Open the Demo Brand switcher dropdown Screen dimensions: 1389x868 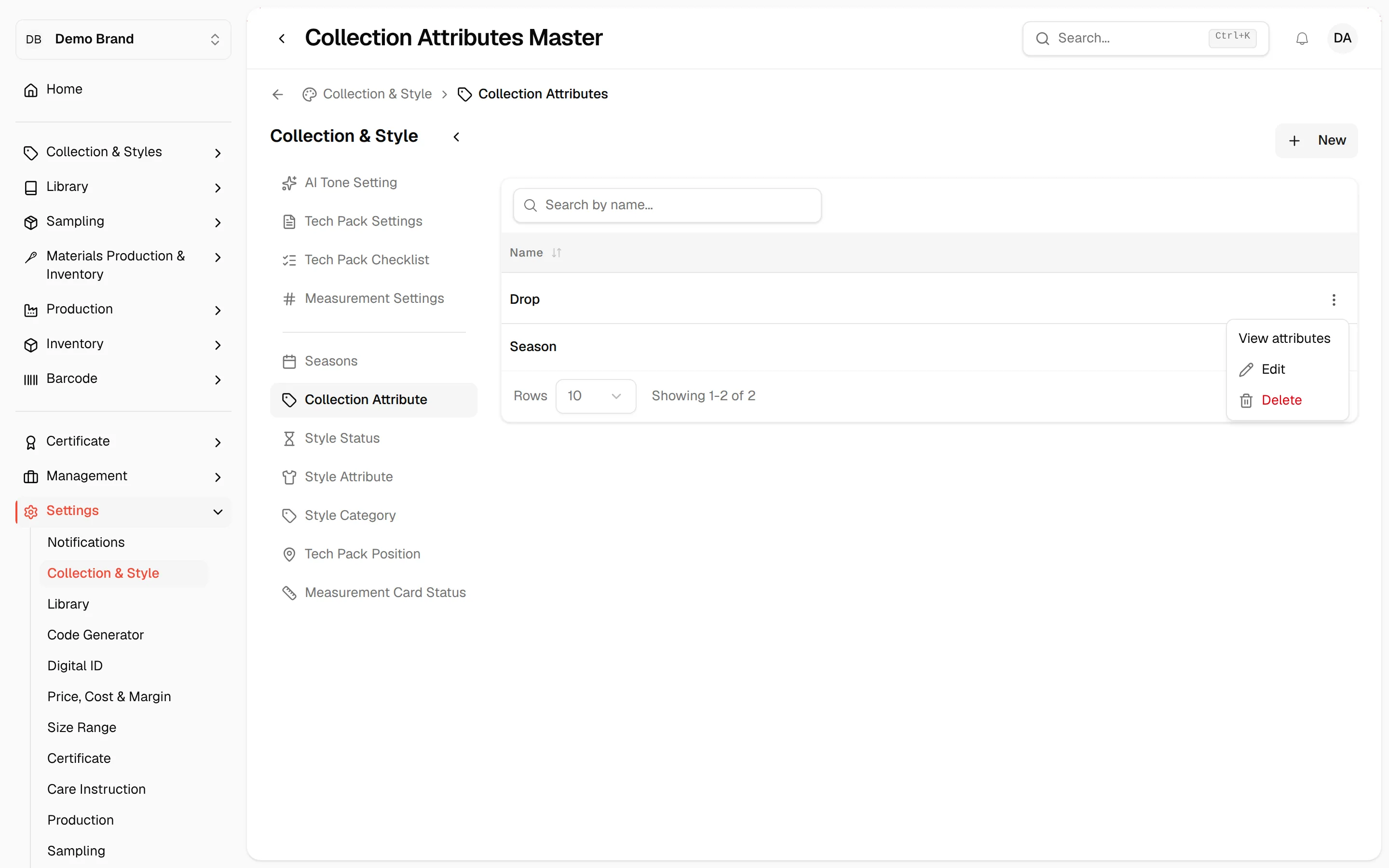[123, 39]
